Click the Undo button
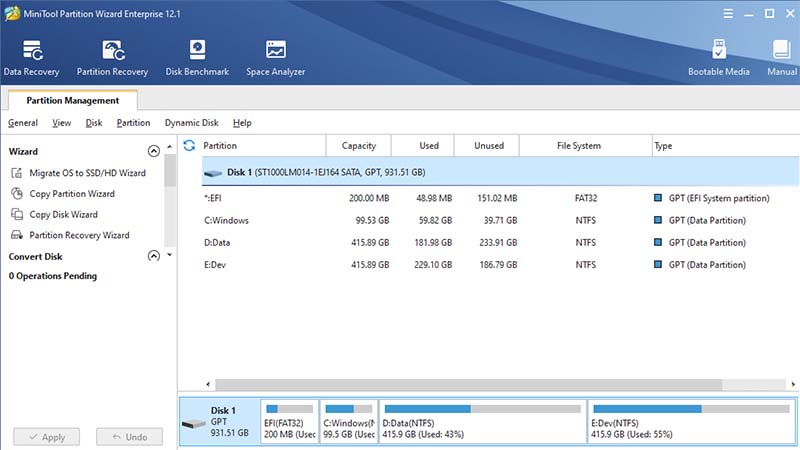Screen dimensions: 800x450 130,437
